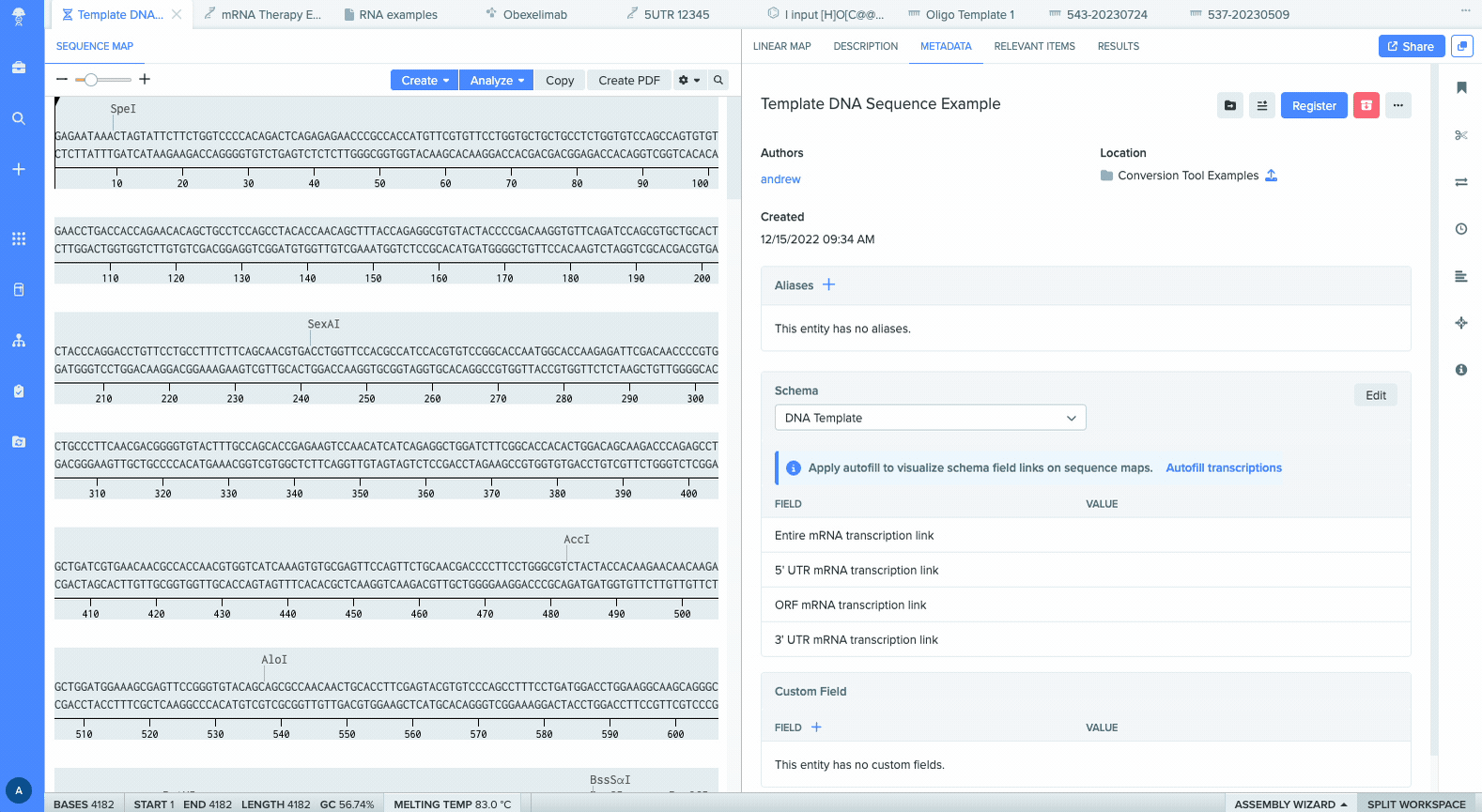Open the Conversion Tool Examples folder link
Viewport: 1482px width, 812px height.
(x=1188, y=176)
